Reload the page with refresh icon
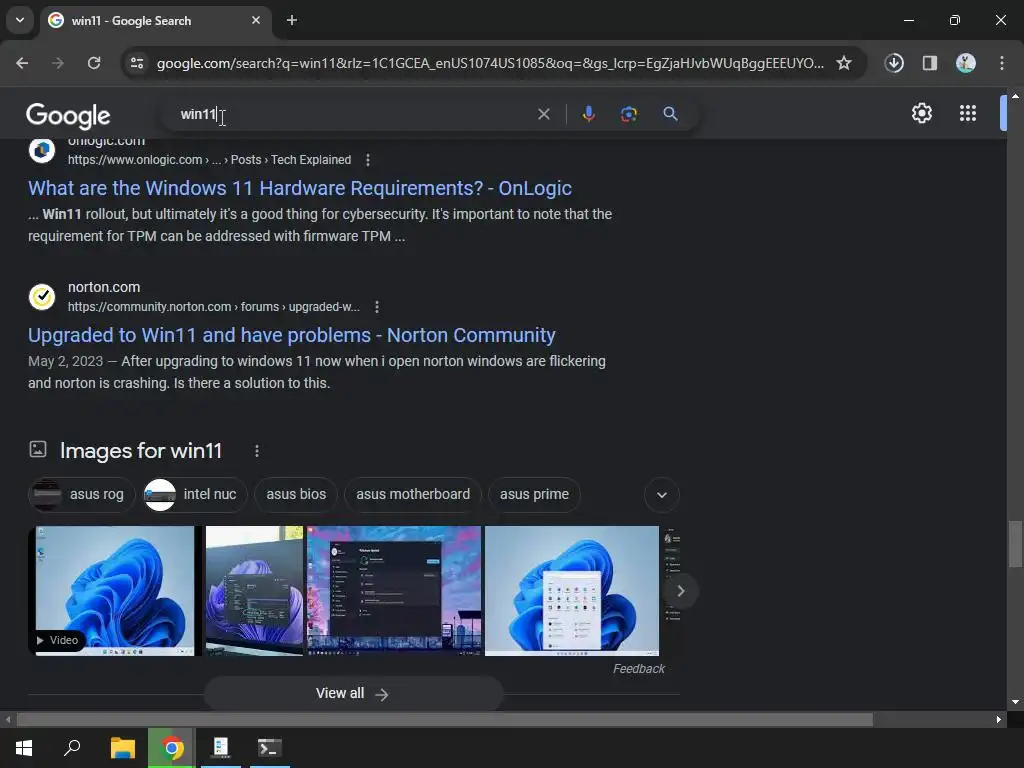This screenshot has height=768, width=1024. click(x=94, y=63)
